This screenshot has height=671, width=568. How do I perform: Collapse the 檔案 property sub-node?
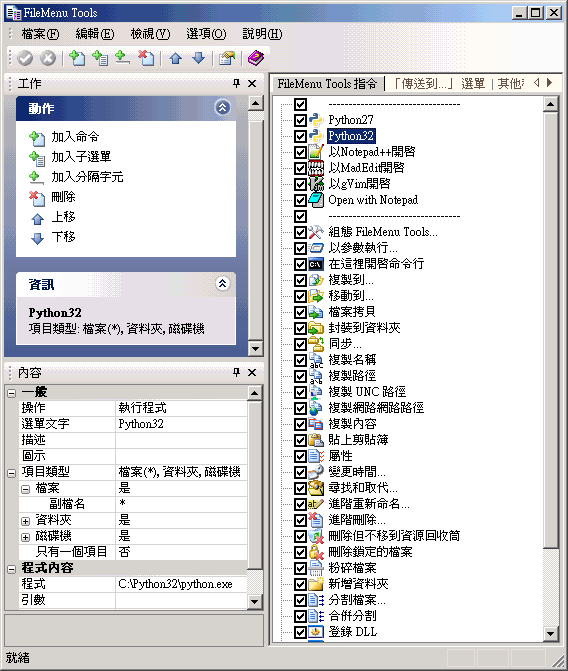pos(26,489)
